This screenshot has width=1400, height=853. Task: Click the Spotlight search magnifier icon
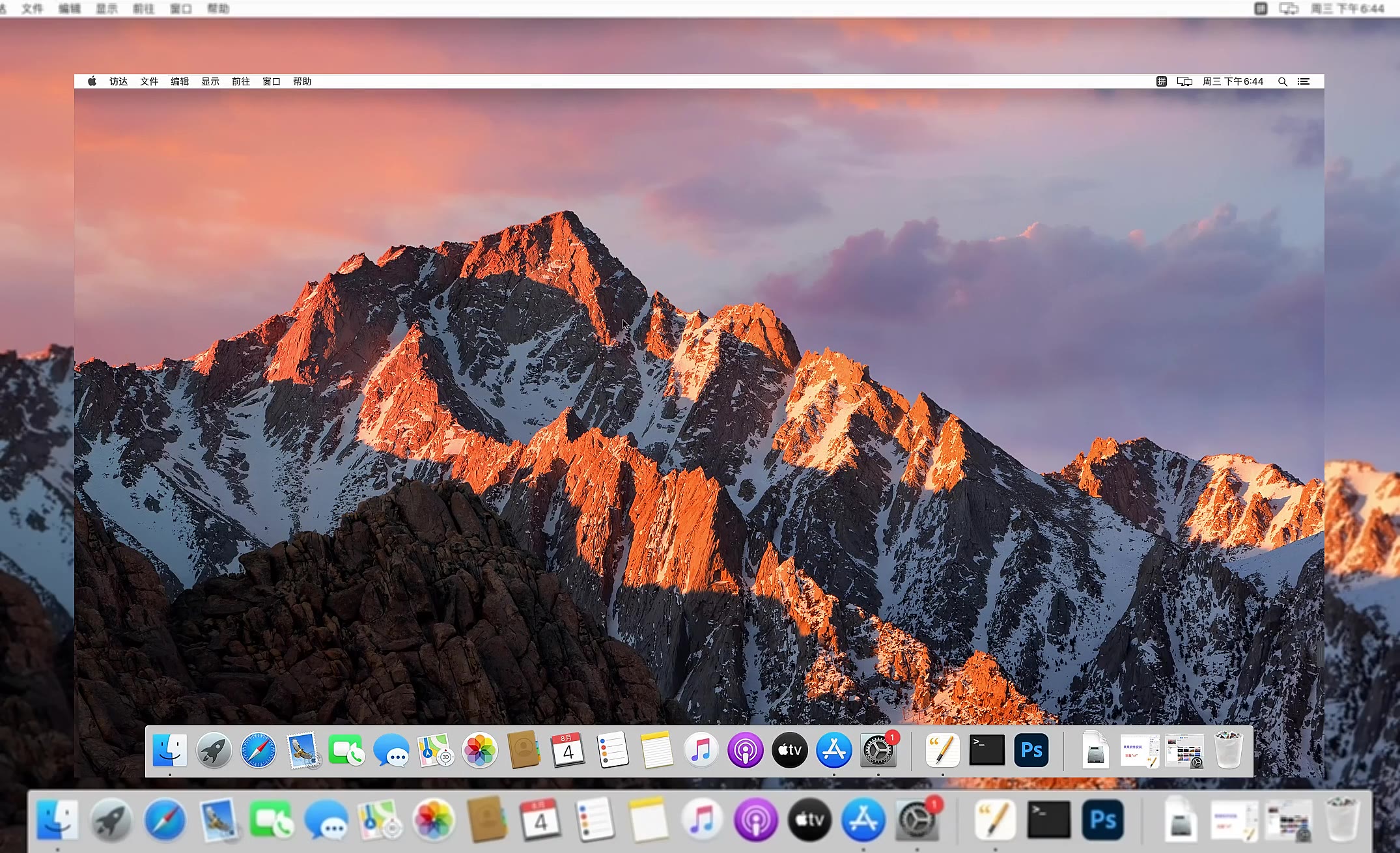coord(1282,82)
